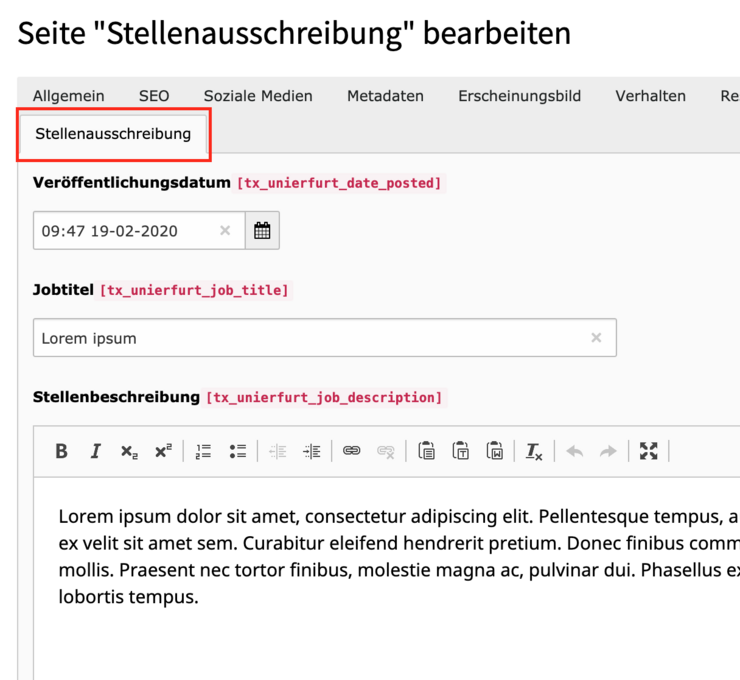Maximize the rich text editor

click(x=649, y=451)
